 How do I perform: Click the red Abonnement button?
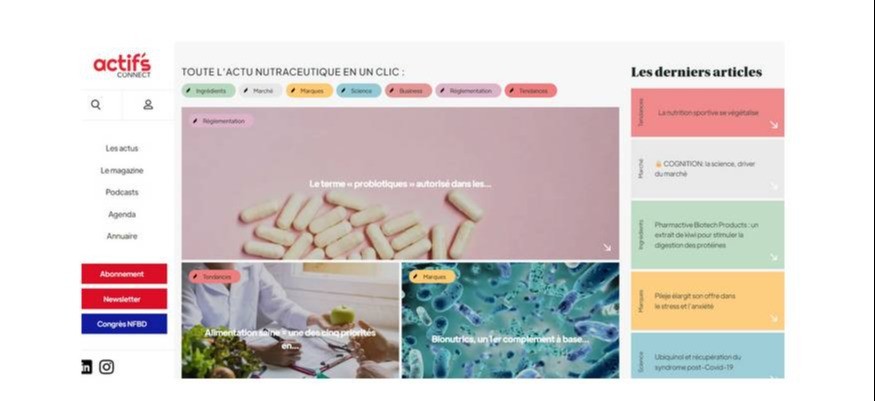(x=124, y=274)
